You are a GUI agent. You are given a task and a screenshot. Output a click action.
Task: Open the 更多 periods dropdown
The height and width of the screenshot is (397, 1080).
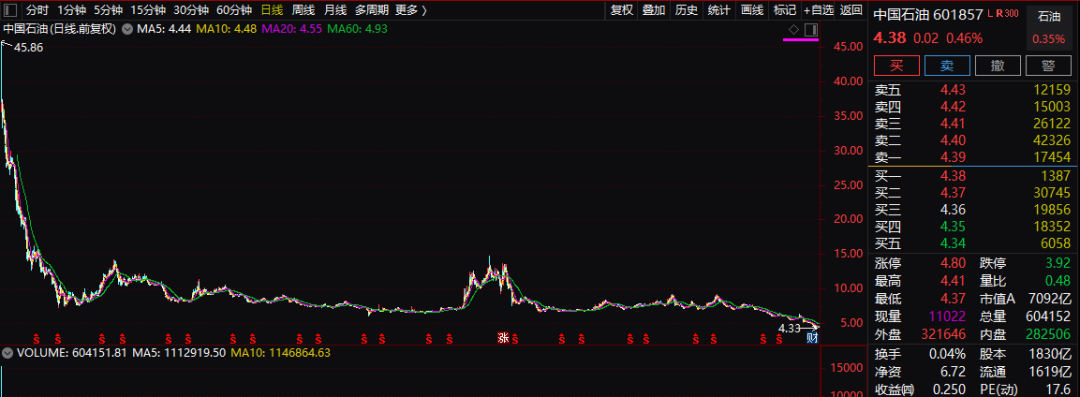point(411,10)
